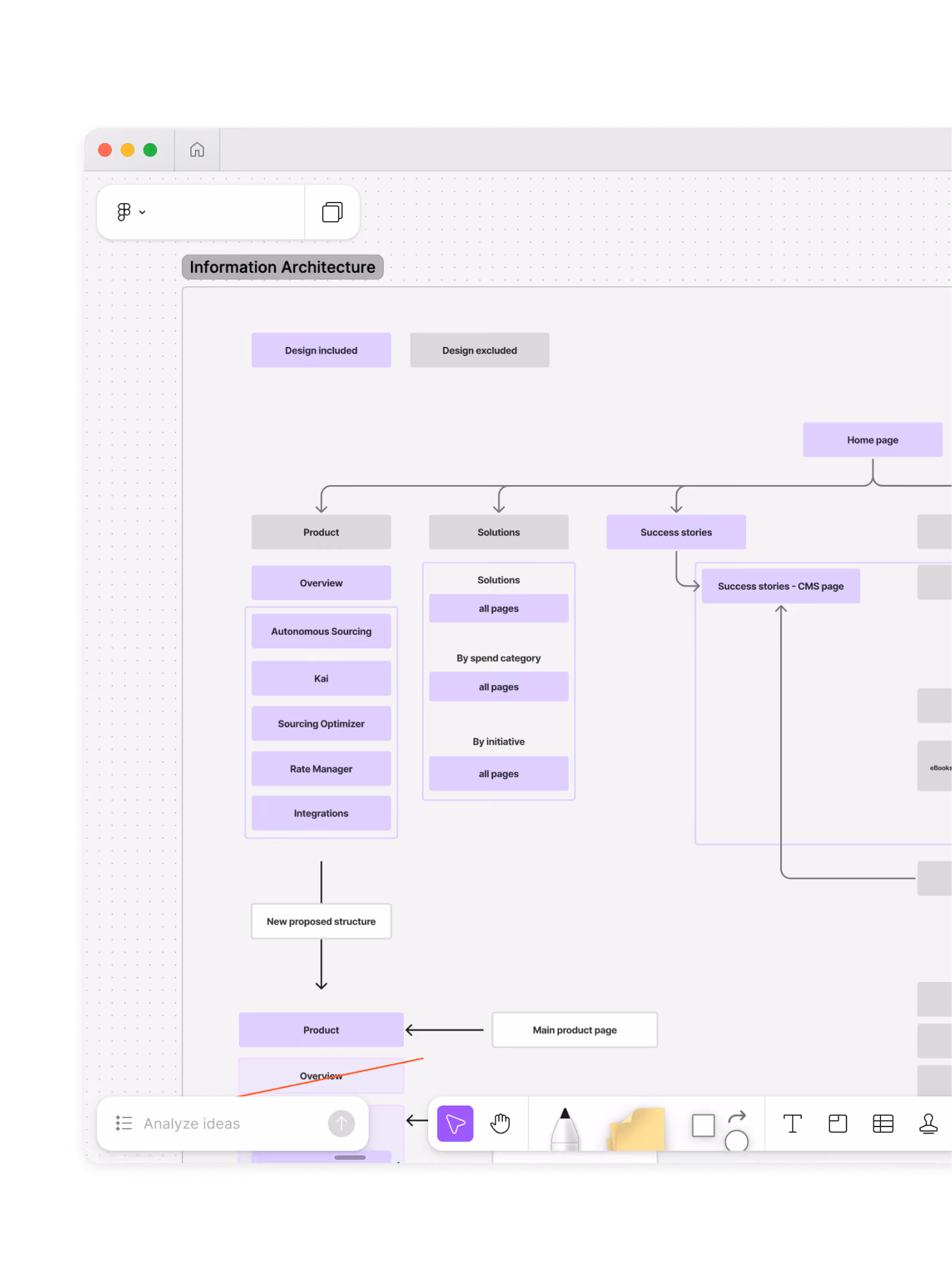Select the Hand tool
The height and width of the screenshot is (1269, 952).
[500, 1123]
